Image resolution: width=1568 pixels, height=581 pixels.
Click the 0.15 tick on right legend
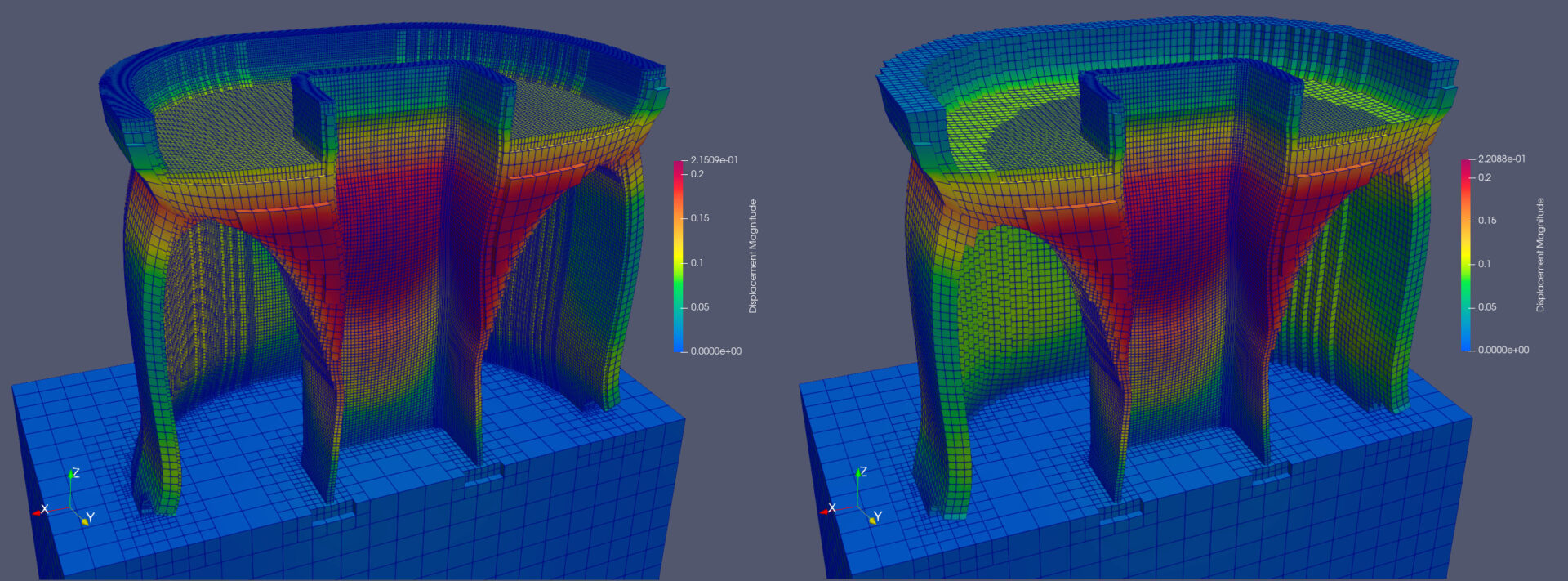pyautogui.click(x=1487, y=221)
